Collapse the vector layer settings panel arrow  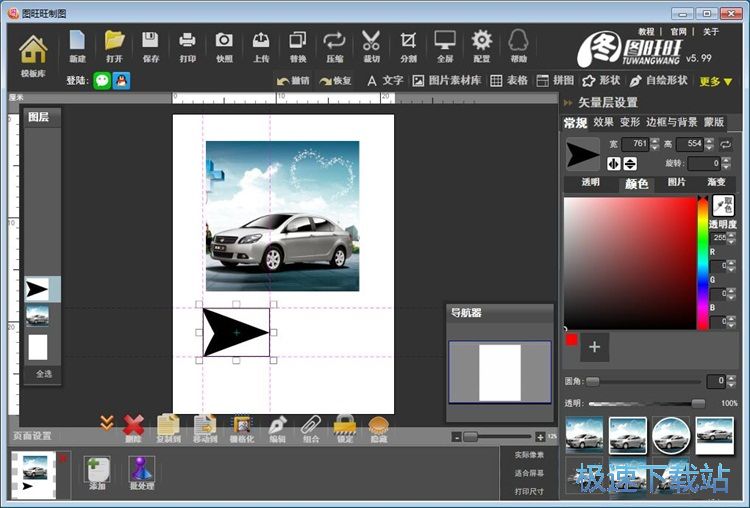(x=568, y=102)
